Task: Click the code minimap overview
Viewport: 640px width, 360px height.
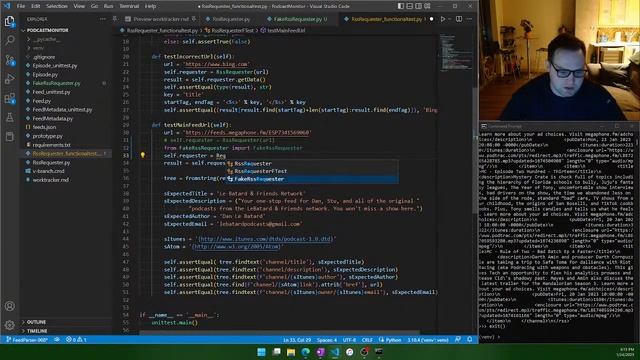Action: 456,53
